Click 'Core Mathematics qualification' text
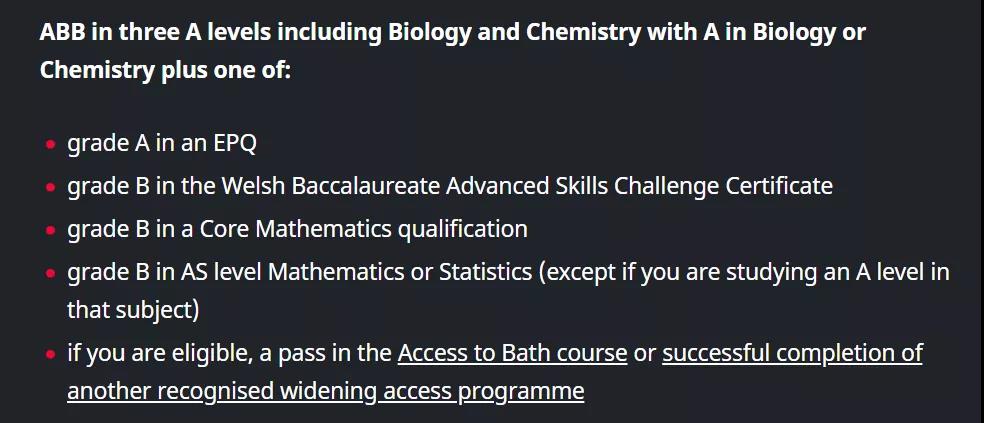The height and width of the screenshot is (423, 984). pyautogui.click(x=363, y=229)
